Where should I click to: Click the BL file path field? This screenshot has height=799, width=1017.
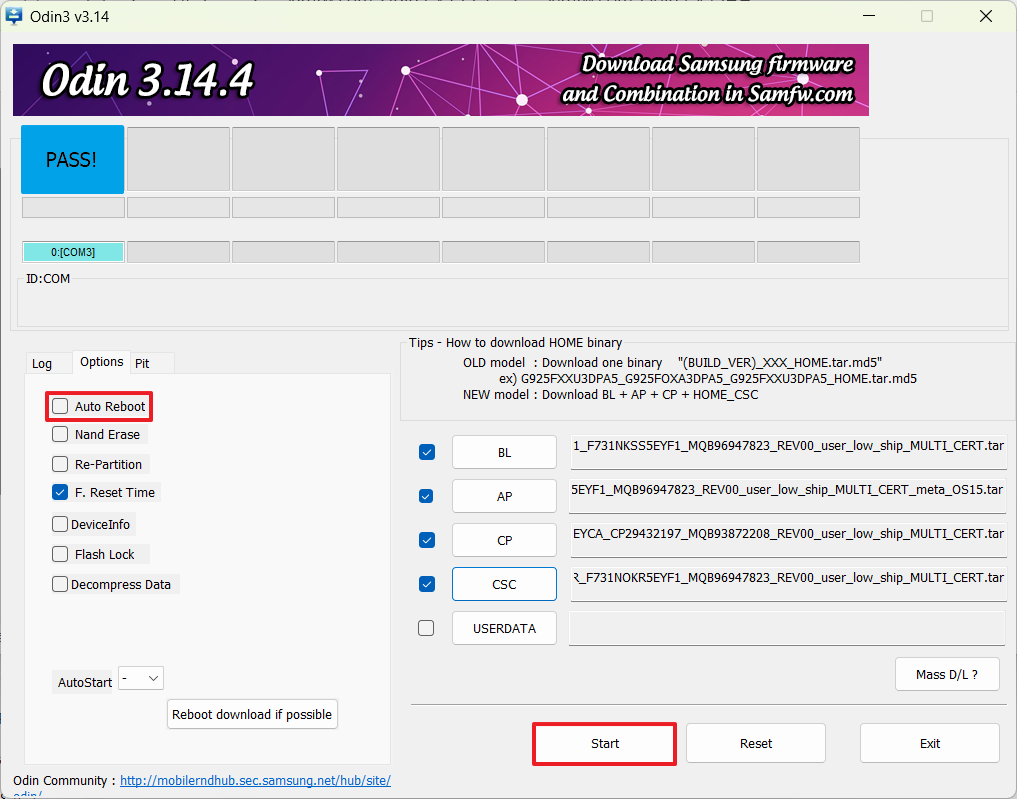(788, 452)
